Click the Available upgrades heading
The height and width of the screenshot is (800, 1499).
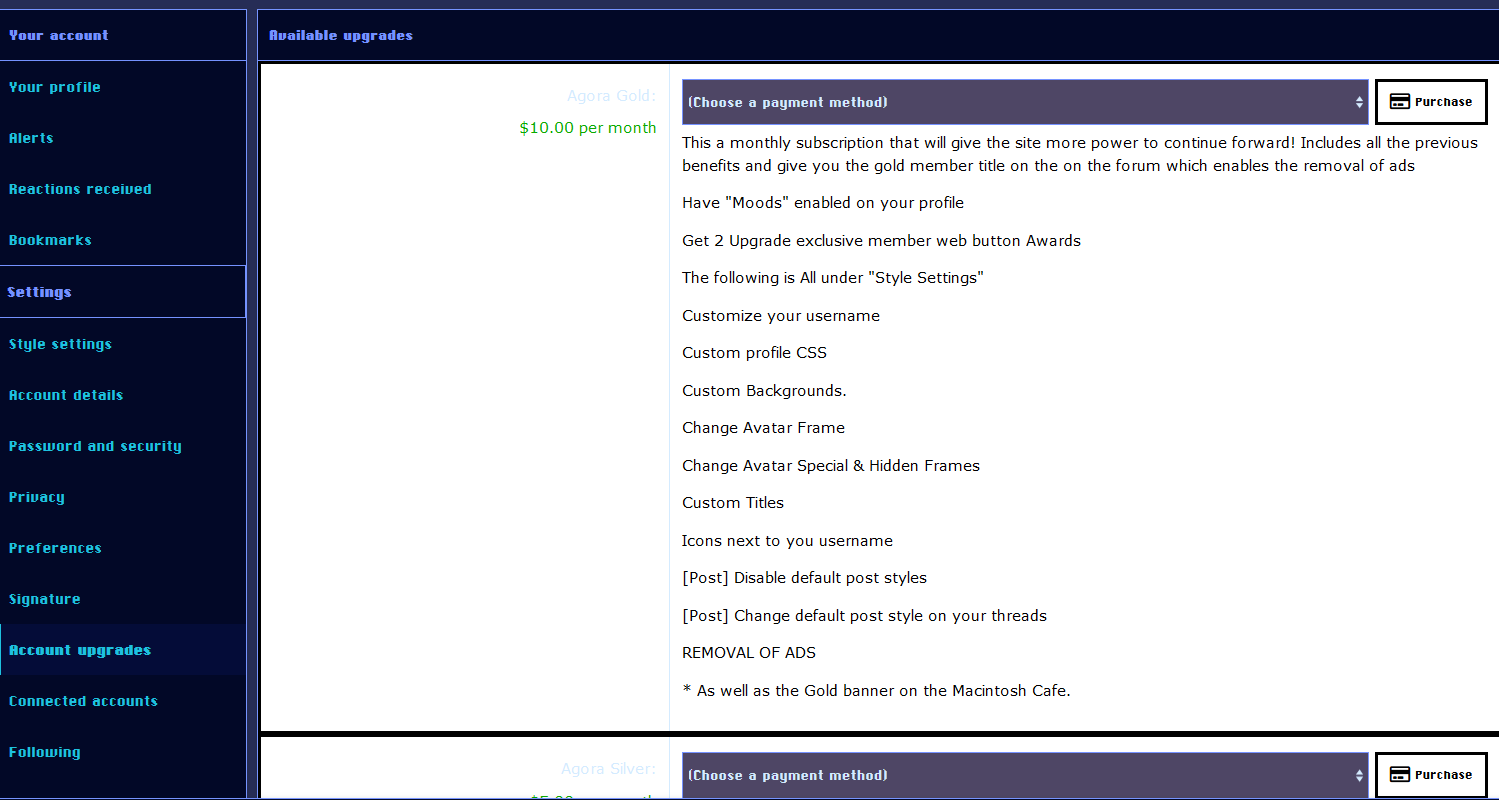point(341,35)
